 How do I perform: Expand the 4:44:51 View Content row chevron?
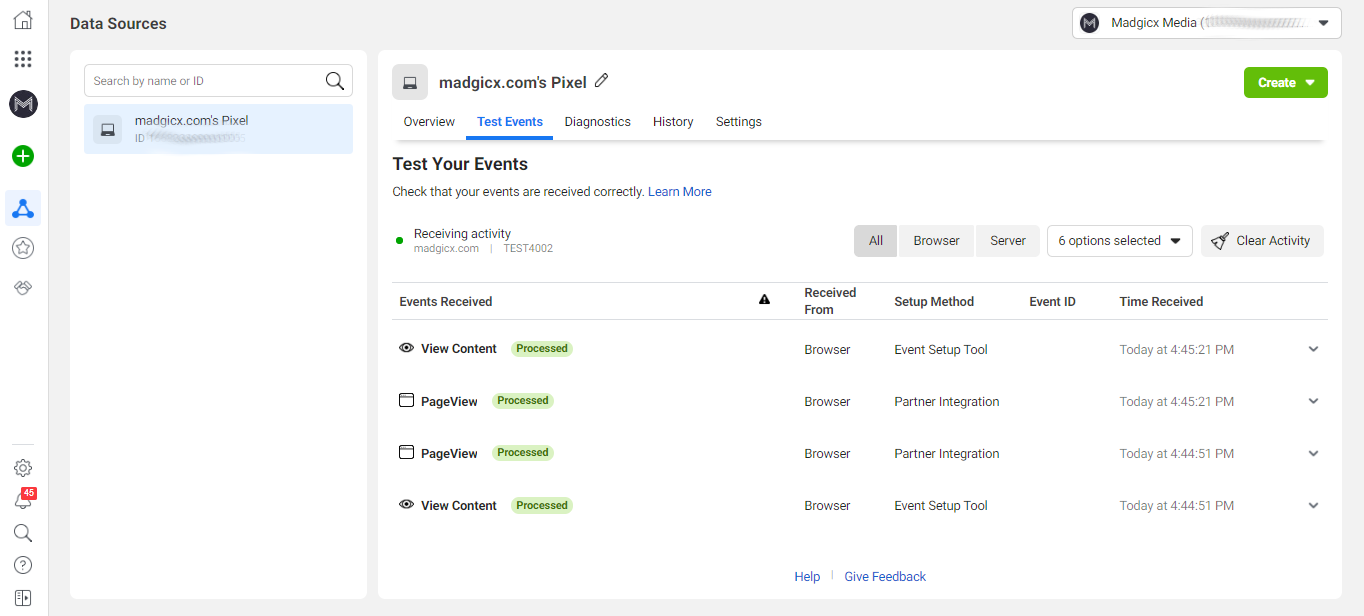[x=1313, y=506]
